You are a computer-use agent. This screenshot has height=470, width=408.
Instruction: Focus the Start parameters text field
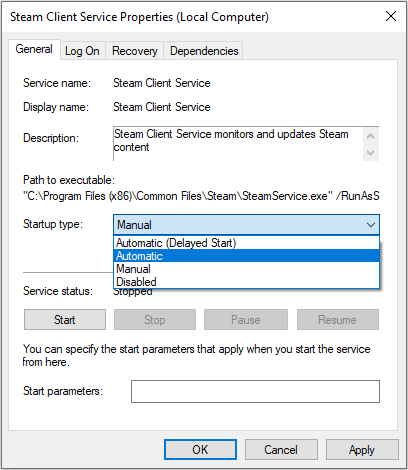tap(255, 391)
